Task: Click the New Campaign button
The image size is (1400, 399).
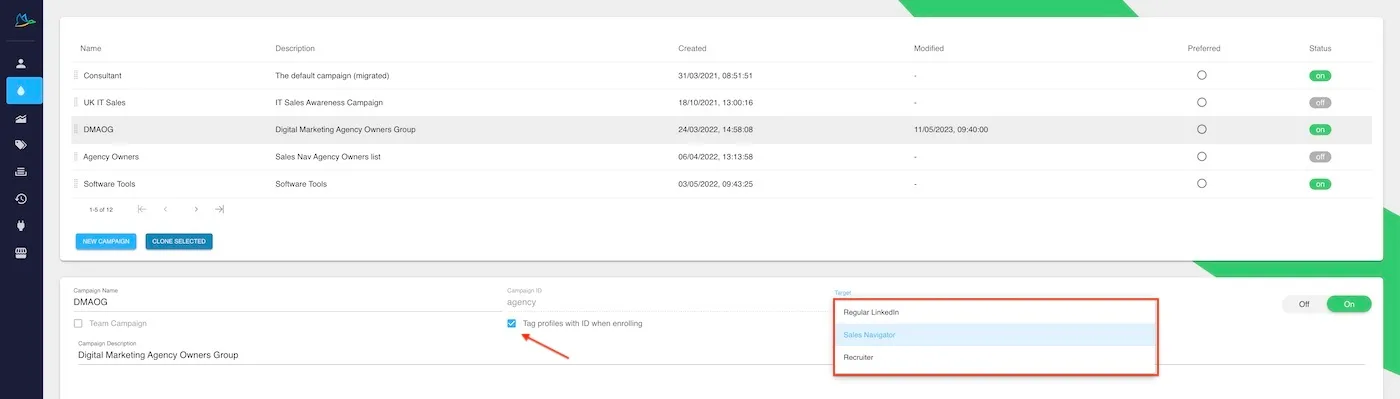Action: click(106, 241)
